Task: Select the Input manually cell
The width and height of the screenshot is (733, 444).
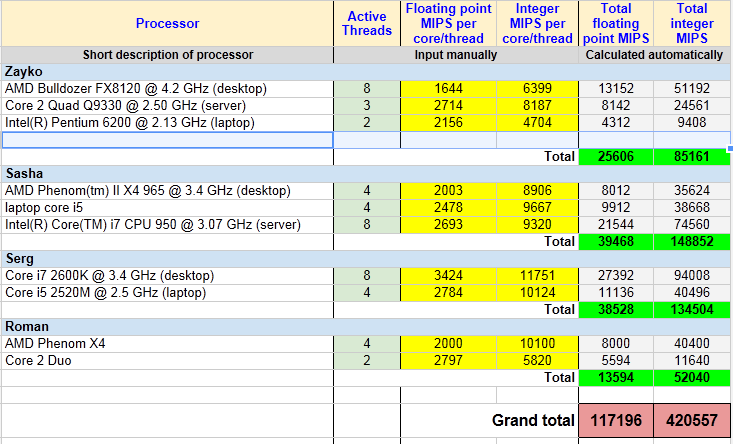Action: click(x=456, y=55)
